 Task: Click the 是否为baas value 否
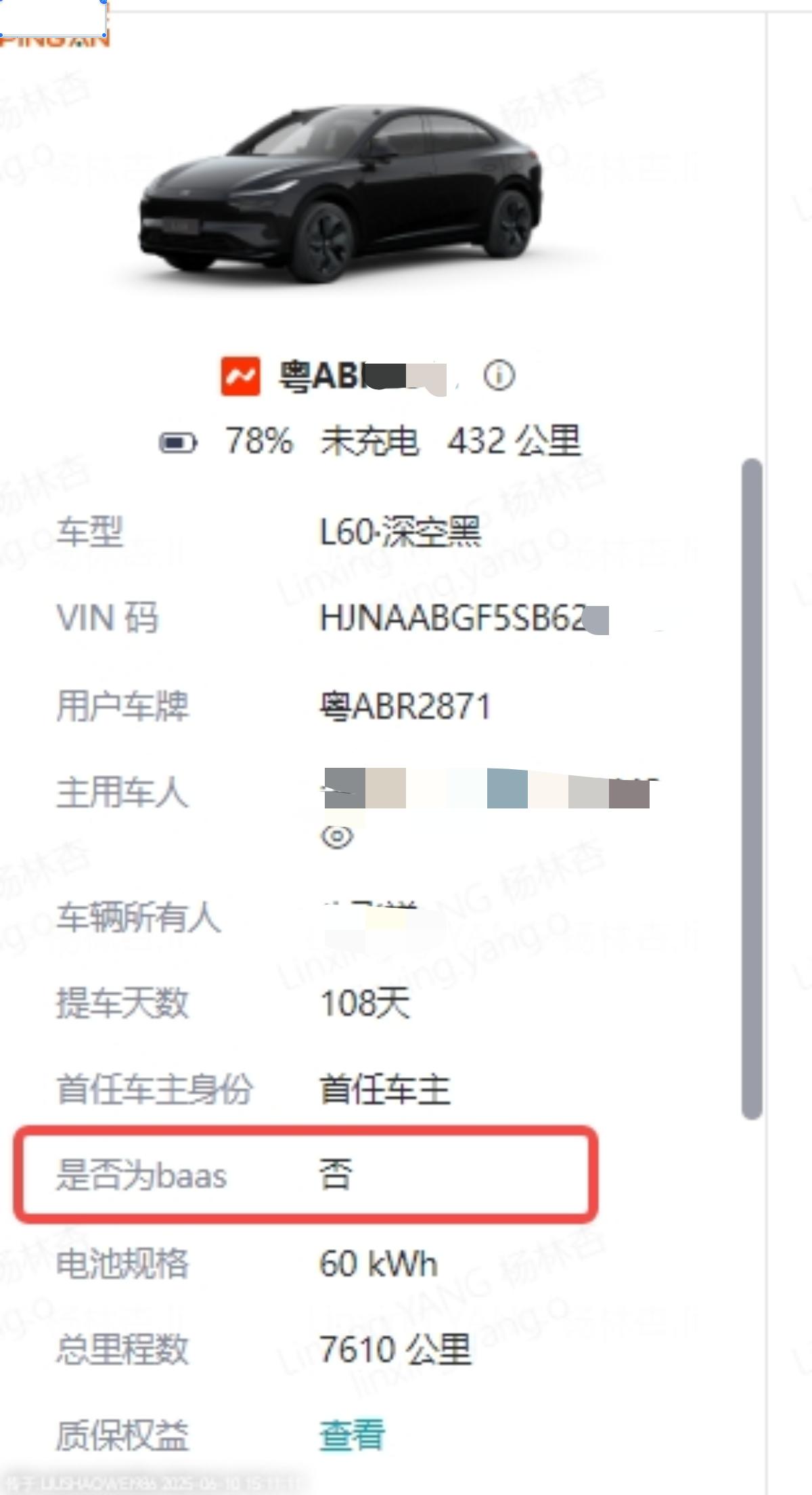(336, 1174)
